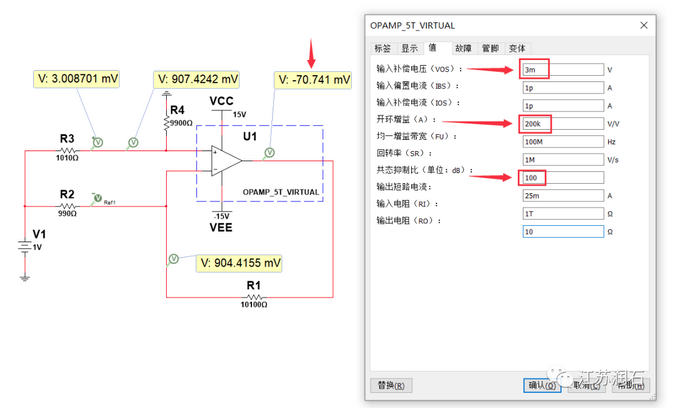Image resolution: width=690 pixels, height=413 pixels.
Task: Click resistor R1 (10100Ω) in feedback path
Action: 253,298
